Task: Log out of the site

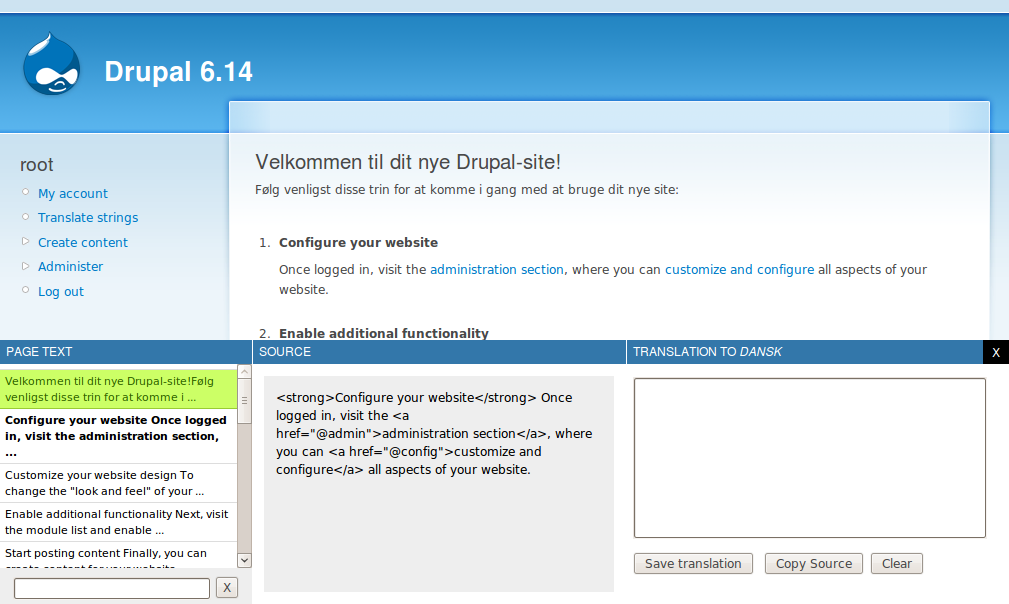Action: 60,291
